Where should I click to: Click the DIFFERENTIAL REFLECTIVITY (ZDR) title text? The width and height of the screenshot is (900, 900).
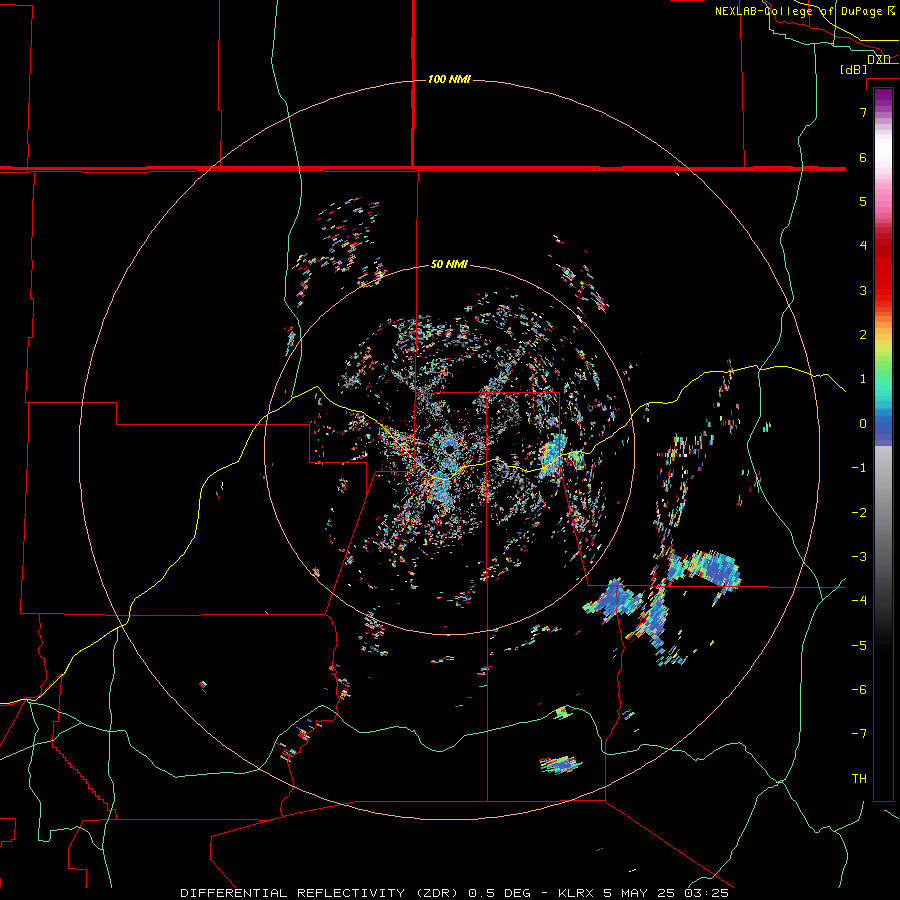[x=321, y=893]
